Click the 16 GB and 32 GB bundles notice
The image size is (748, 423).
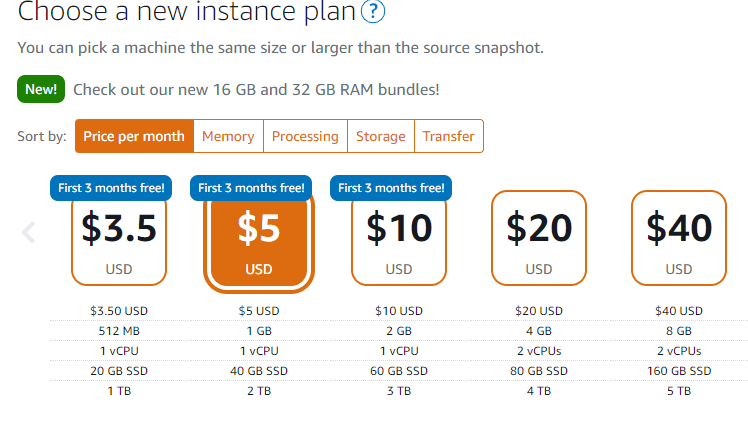(x=256, y=89)
